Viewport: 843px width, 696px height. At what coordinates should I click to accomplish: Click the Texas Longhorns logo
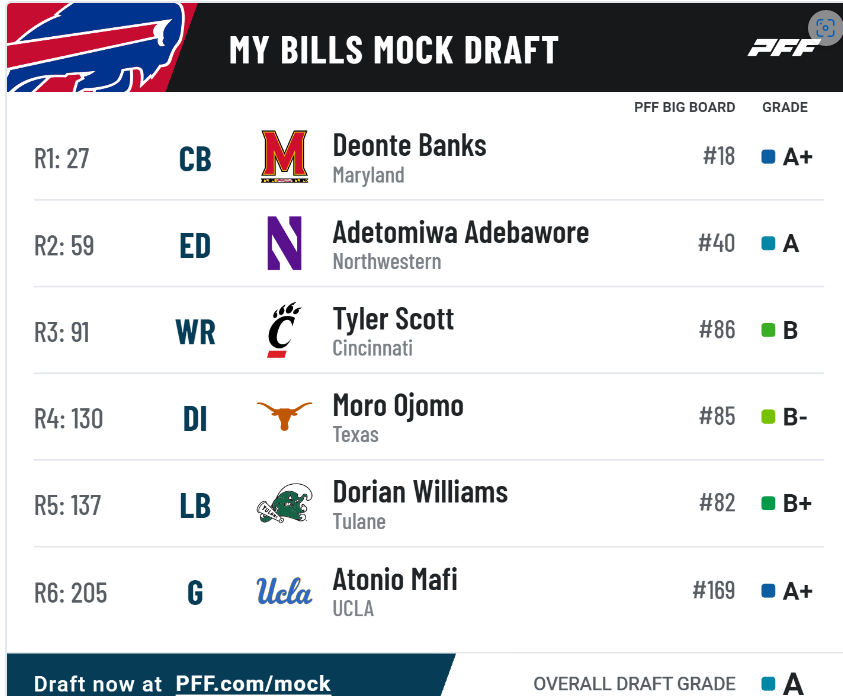pos(284,416)
